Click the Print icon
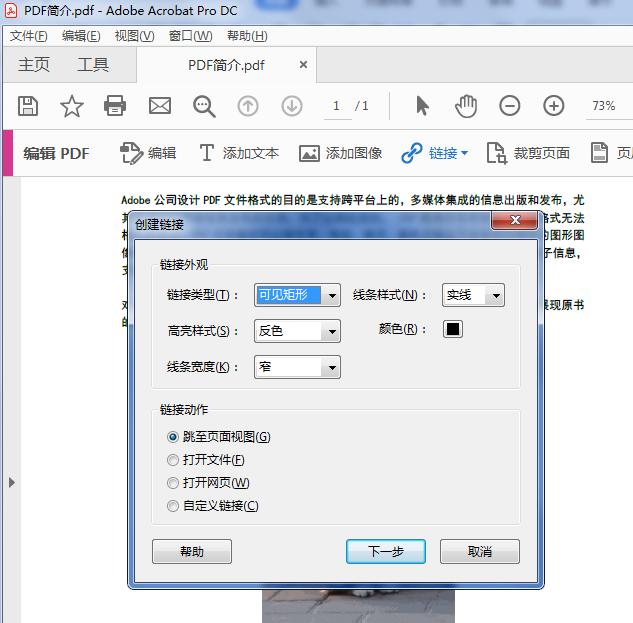 pos(115,106)
